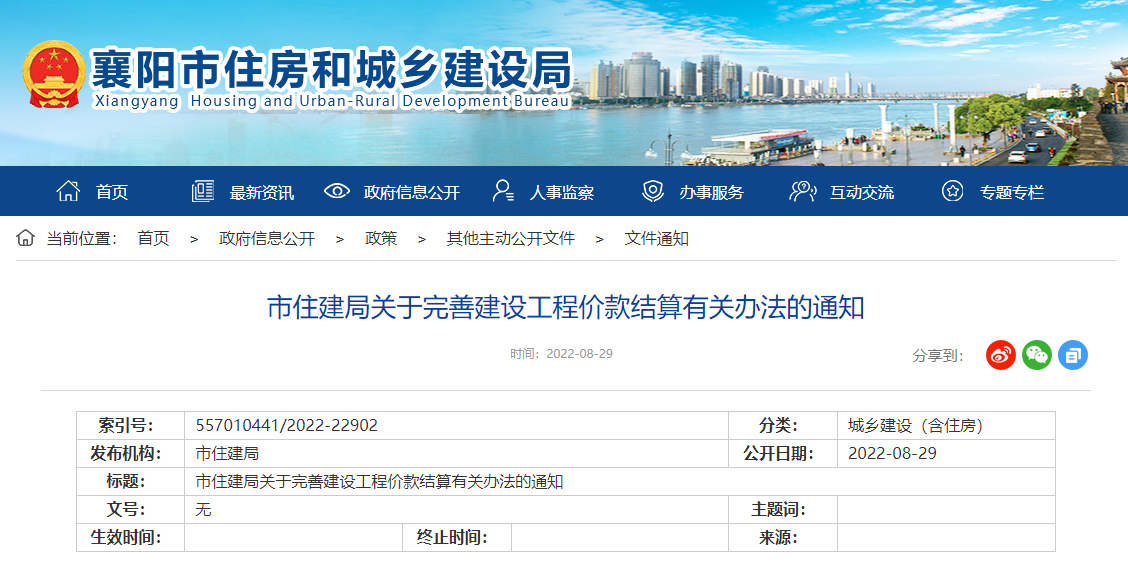
Task: Navigate to 其他主动公开文件 breadcrumb
Action: click(x=510, y=238)
